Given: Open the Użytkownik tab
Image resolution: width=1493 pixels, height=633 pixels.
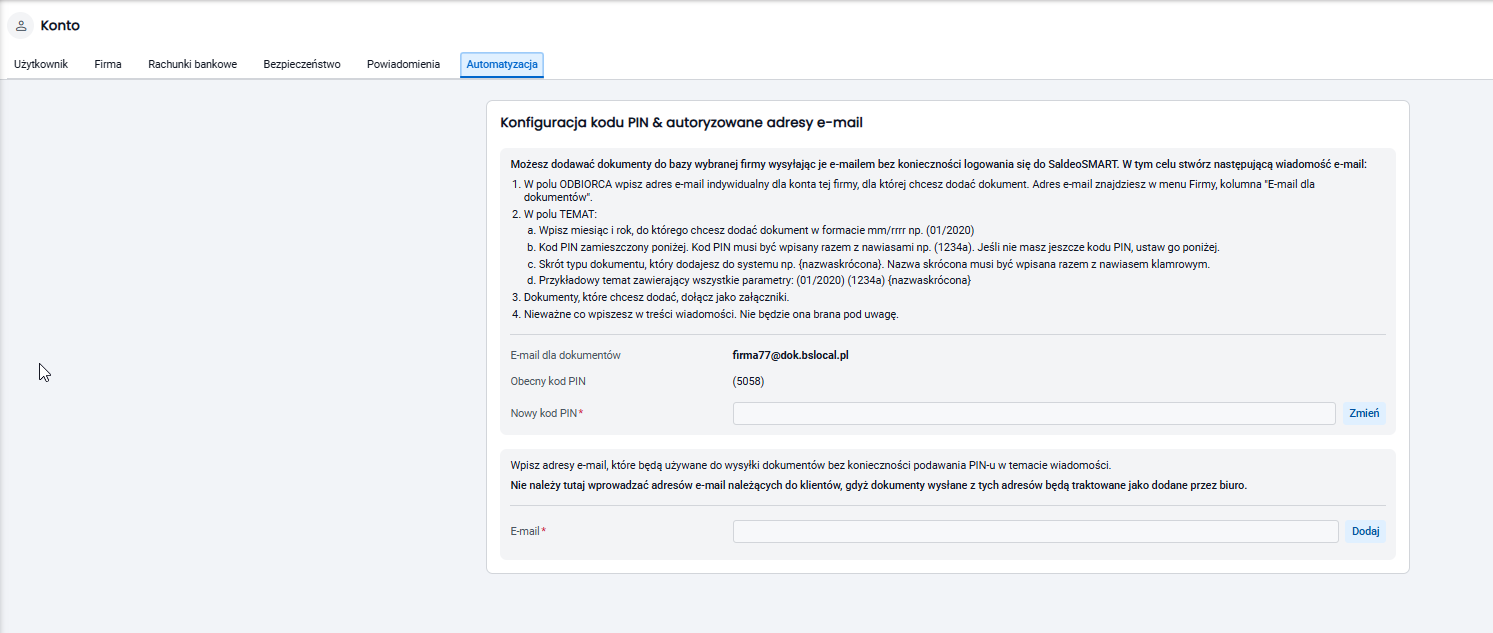Looking at the screenshot, I should coord(41,64).
